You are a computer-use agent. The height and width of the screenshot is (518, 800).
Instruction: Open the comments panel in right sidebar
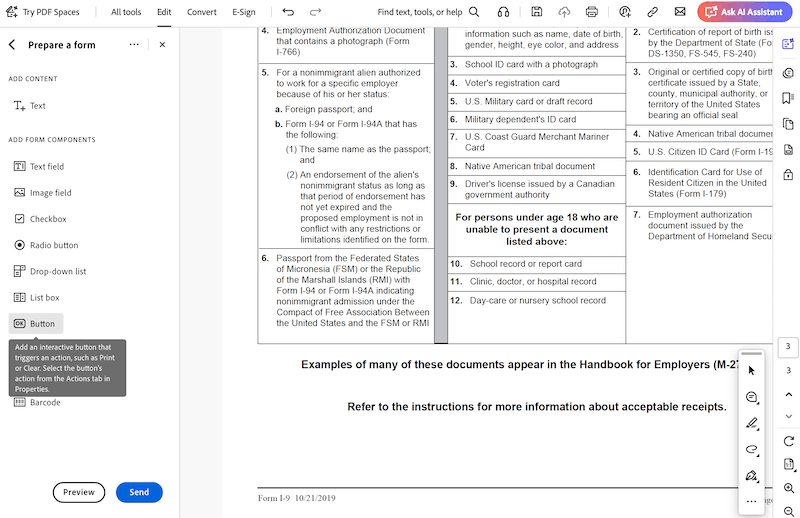[x=788, y=73]
